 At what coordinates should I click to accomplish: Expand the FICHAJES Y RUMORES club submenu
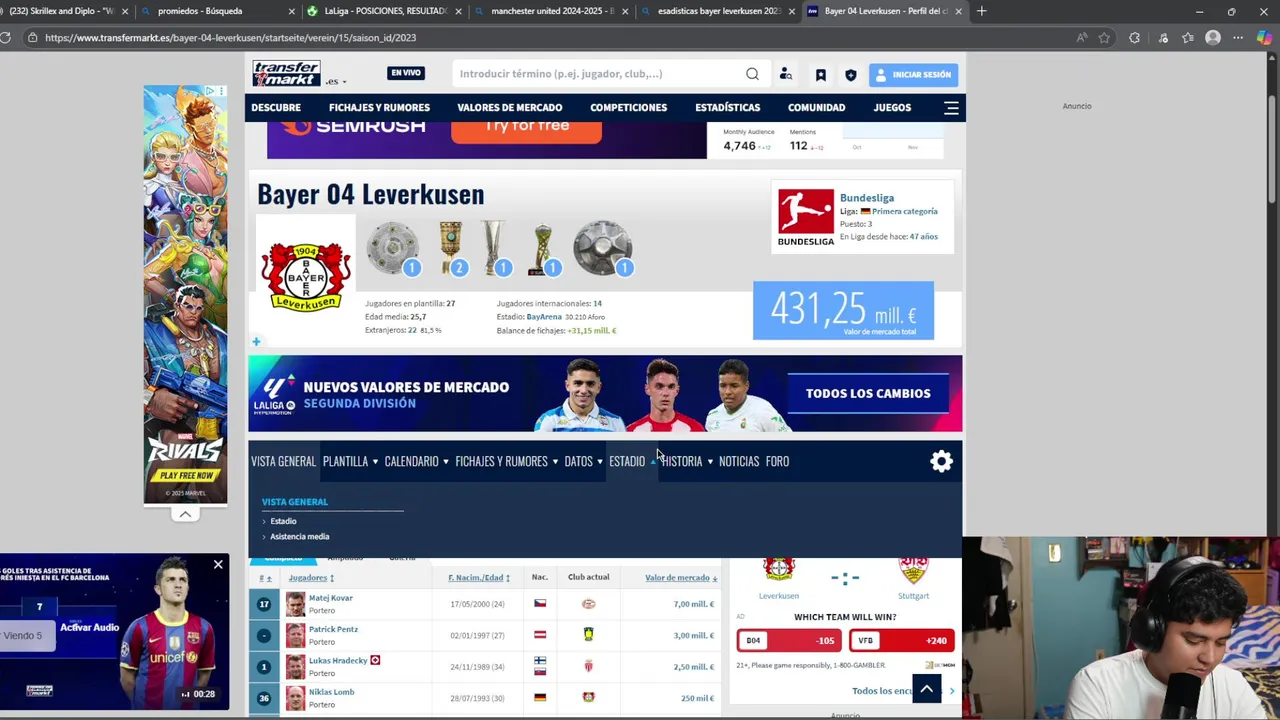click(x=507, y=461)
